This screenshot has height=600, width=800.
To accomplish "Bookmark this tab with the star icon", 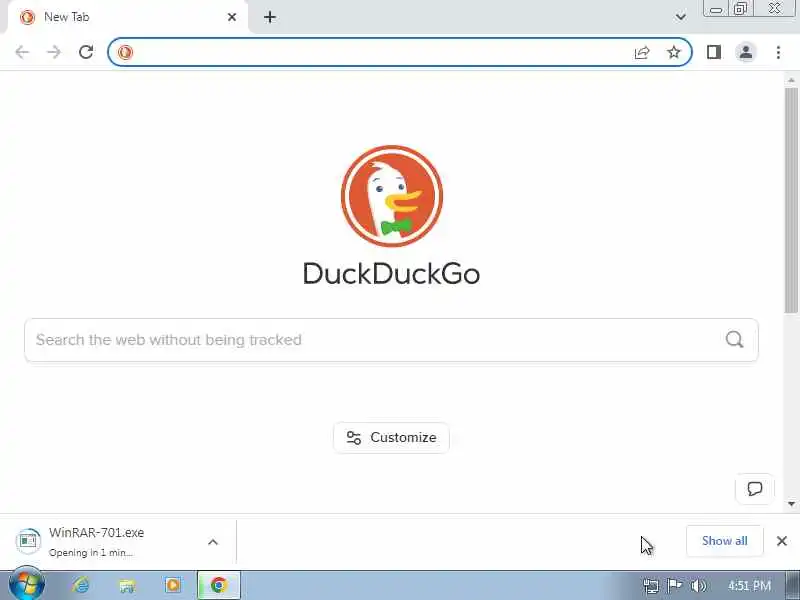I will (674, 52).
